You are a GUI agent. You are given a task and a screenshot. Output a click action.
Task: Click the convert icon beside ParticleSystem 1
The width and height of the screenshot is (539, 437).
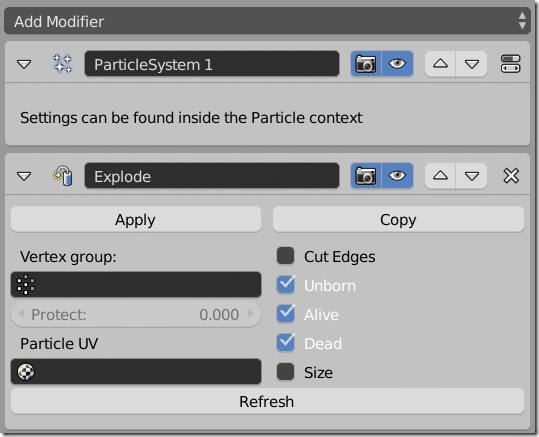(x=511, y=64)
